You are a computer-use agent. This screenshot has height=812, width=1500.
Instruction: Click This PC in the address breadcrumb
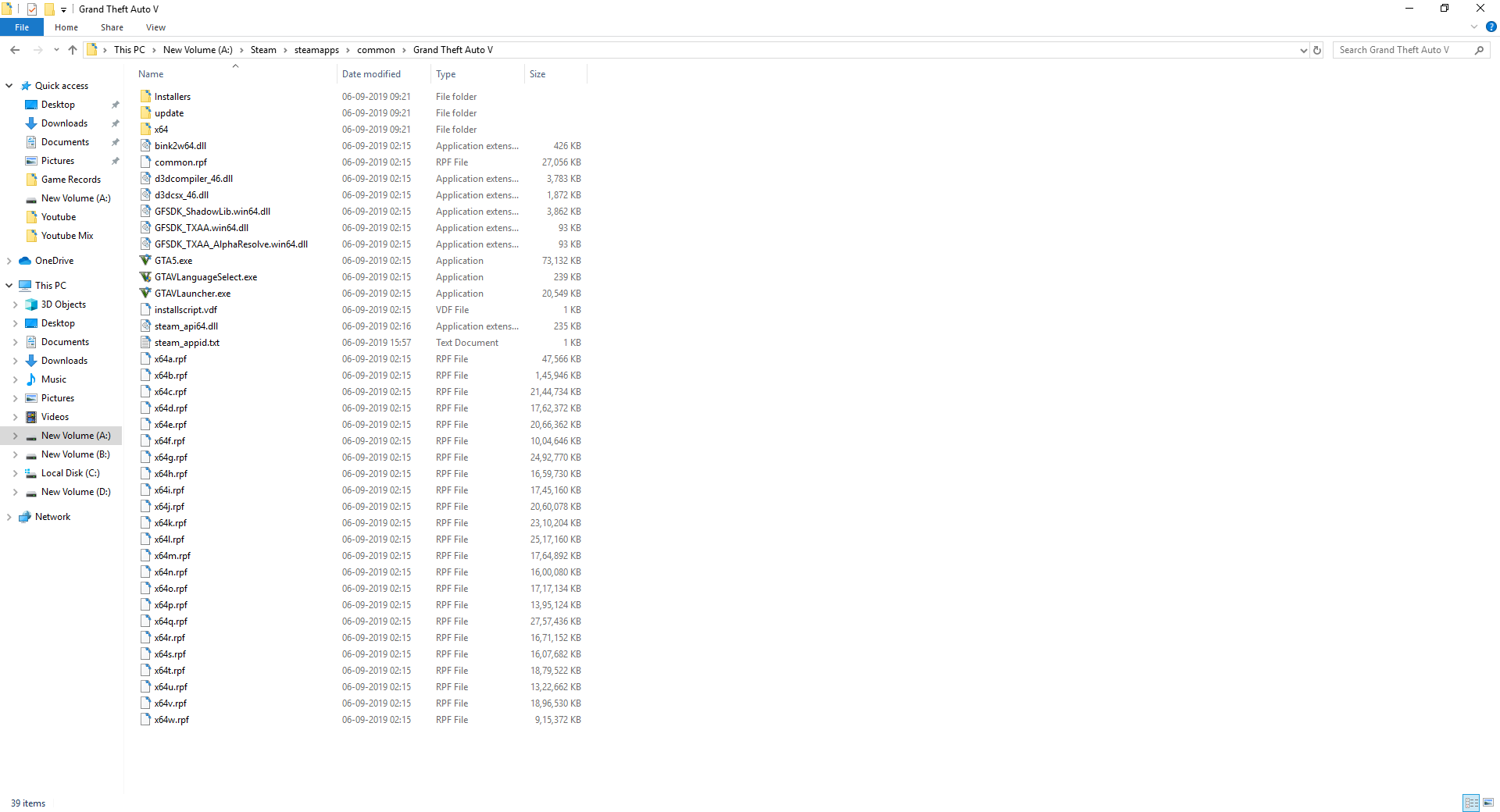129,50
